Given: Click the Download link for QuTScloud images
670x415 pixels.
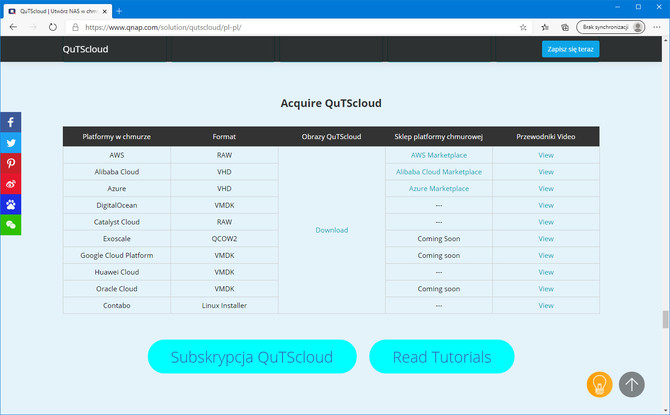Looking at the screenshot, I should [332, 230].
